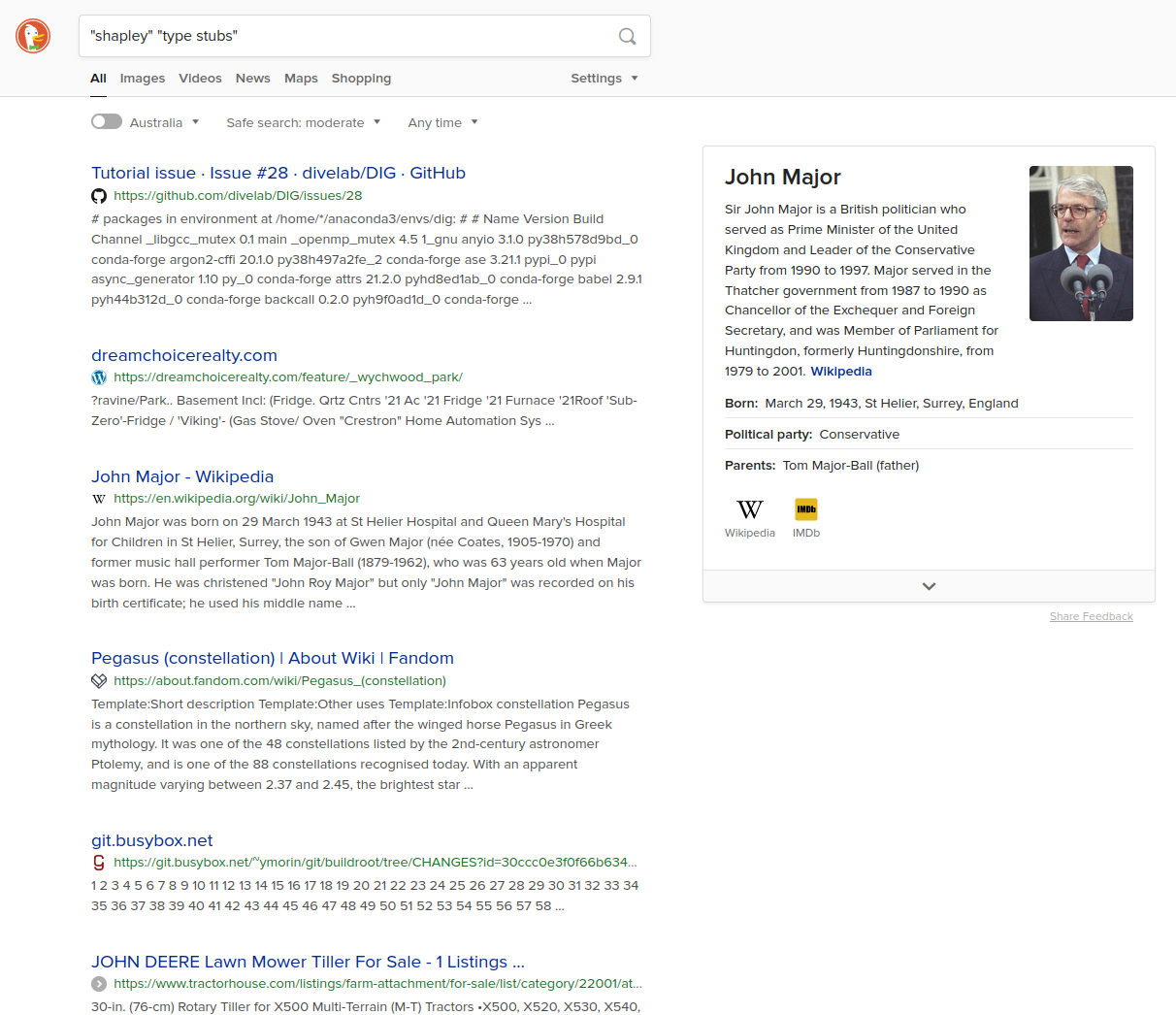Open Pegasus (constellation) Fandom result title
Viewport: 1176px width, 1015px height.
273,658
